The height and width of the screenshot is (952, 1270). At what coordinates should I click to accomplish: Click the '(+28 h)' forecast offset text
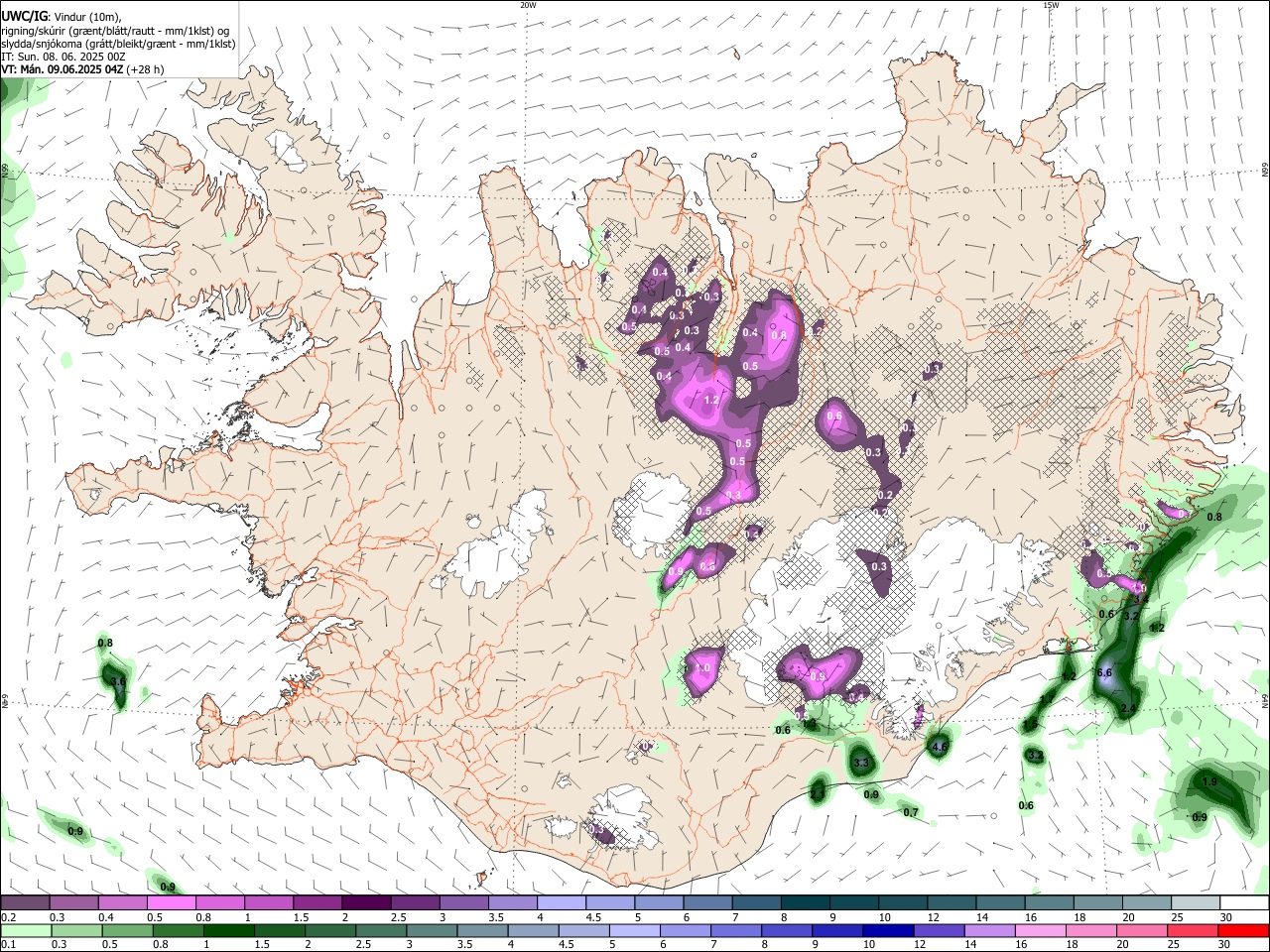[x=145, y=69]
